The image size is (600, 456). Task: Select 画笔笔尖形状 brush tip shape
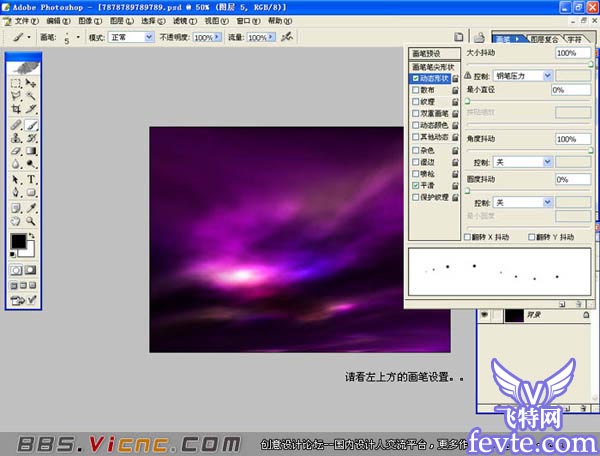[x=433, y=66]
